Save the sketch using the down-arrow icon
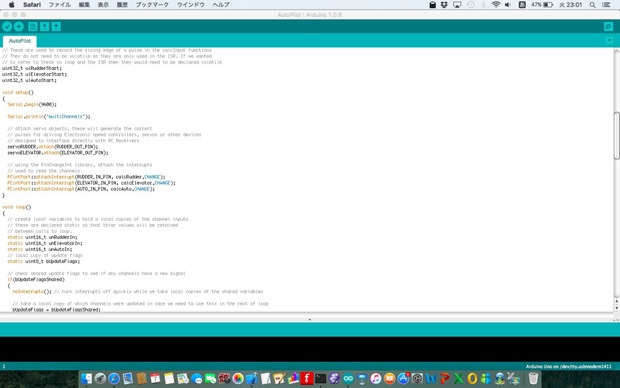Viewport: 620px width, 388px height. coord(56,26)
